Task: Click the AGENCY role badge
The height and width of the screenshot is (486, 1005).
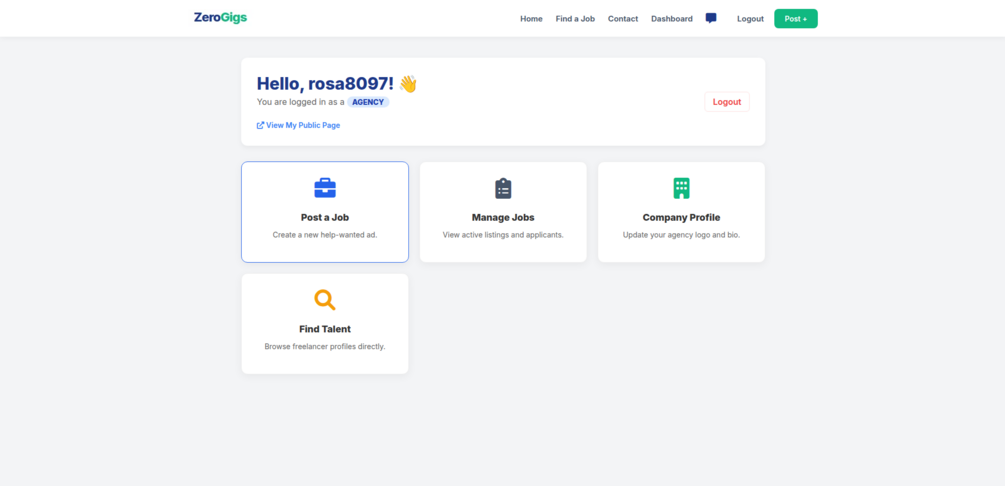Action: tap(368, 102)
